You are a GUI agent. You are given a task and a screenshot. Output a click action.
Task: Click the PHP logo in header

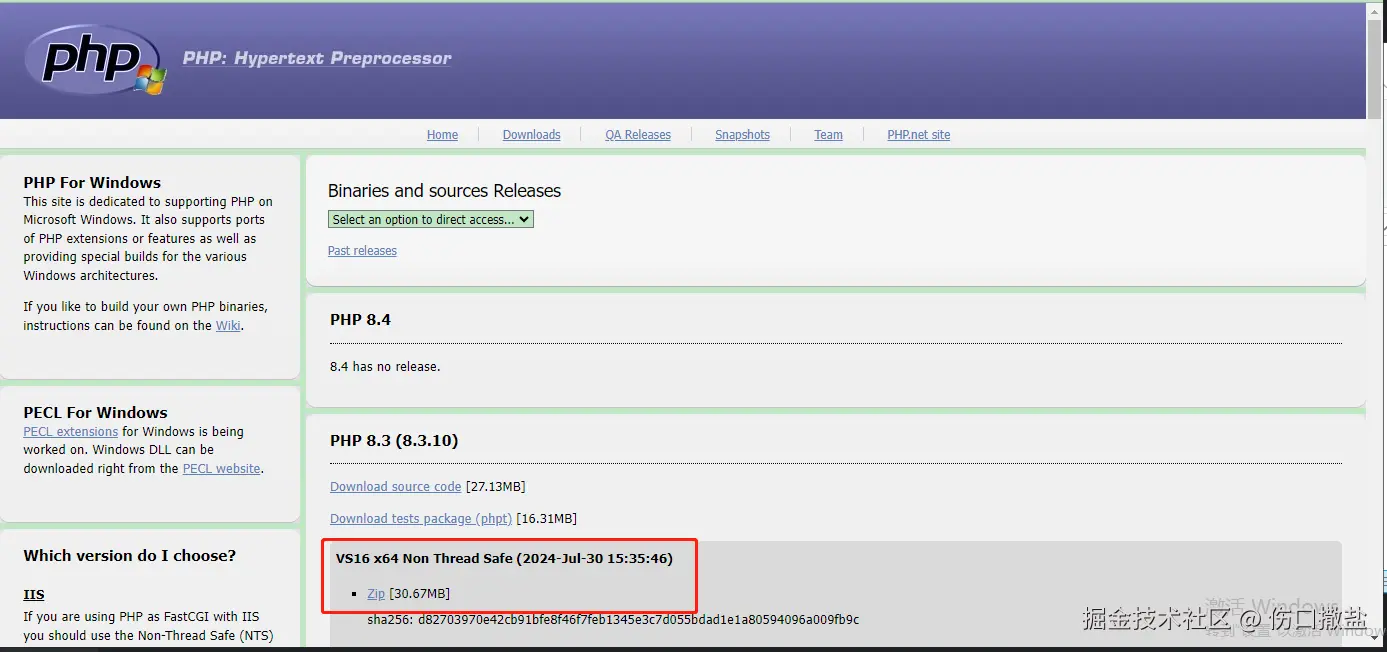click(x=95, y=60)
